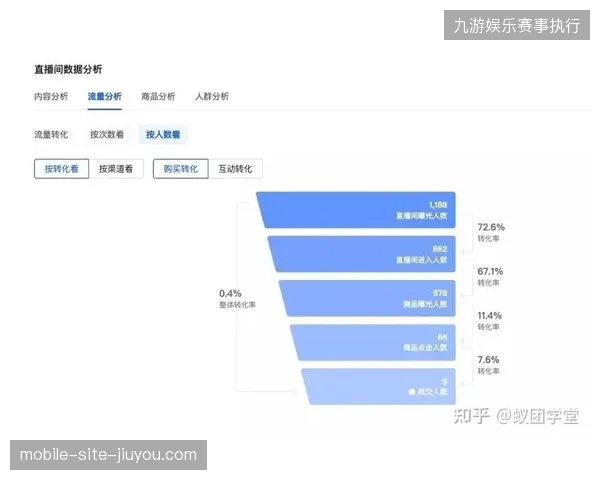Click the info dot beside 成交人数

pos(412,392)
